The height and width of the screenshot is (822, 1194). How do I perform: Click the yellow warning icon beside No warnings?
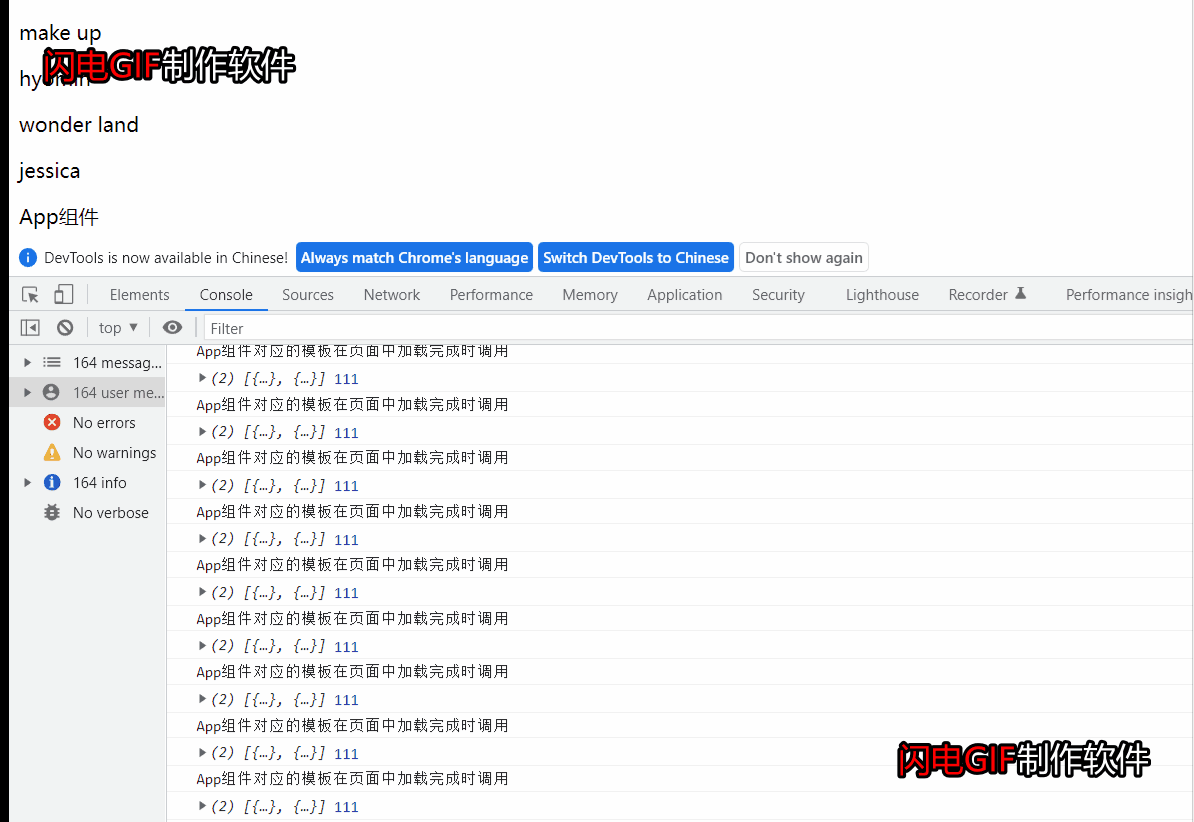[52, 453]
